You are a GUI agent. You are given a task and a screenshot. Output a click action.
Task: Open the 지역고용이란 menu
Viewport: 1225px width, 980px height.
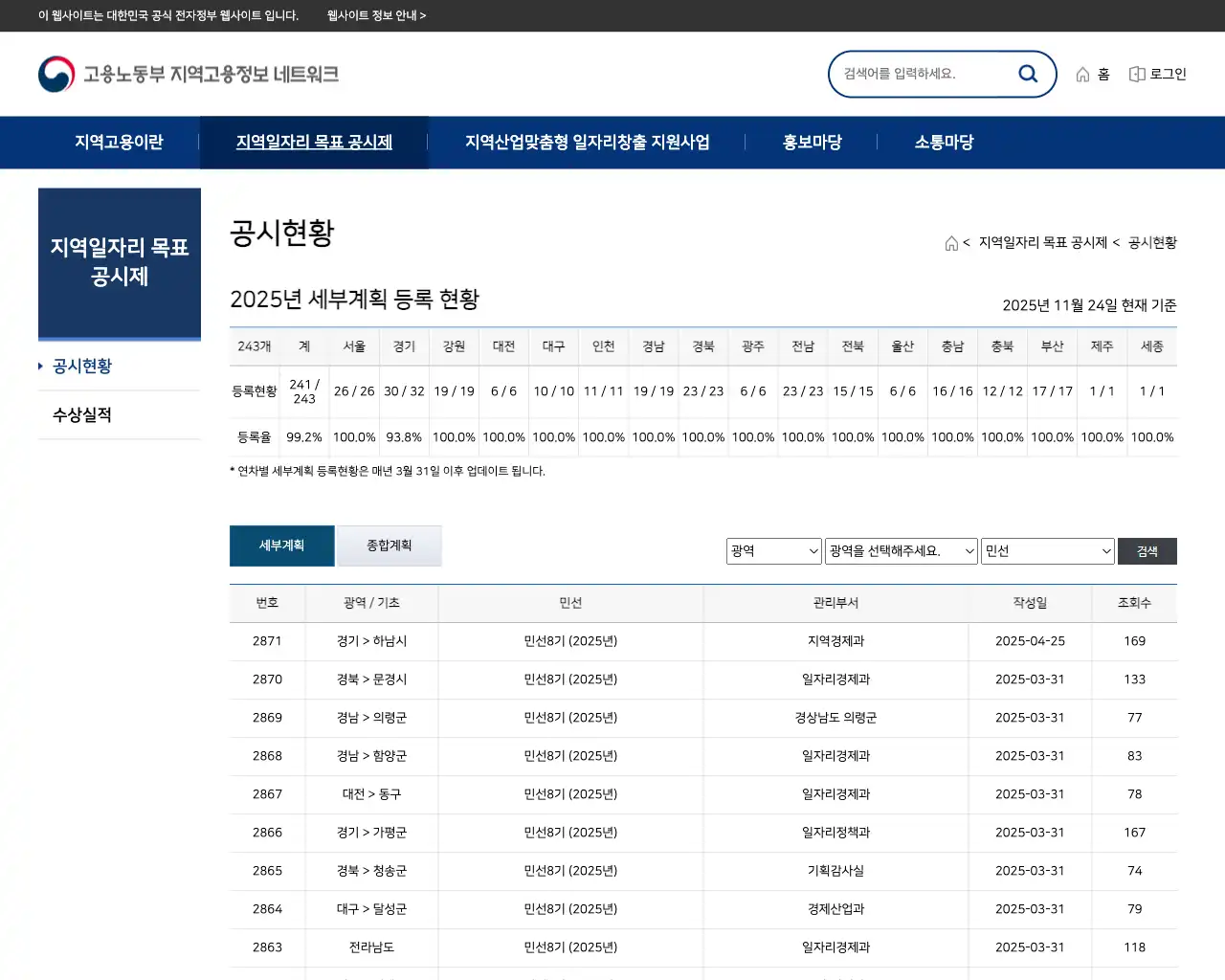pos(119,142)
